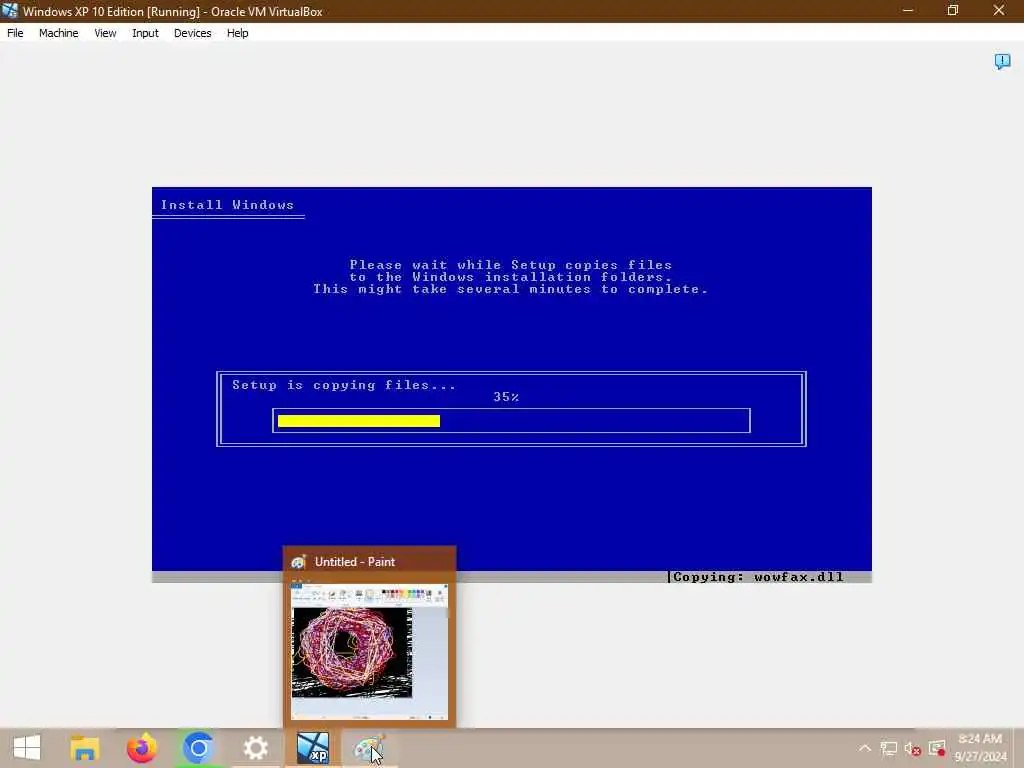The width and height of the screenshot is (1024, 768).
Task: Close the VirtualBox window
Action: click(999, 11)
